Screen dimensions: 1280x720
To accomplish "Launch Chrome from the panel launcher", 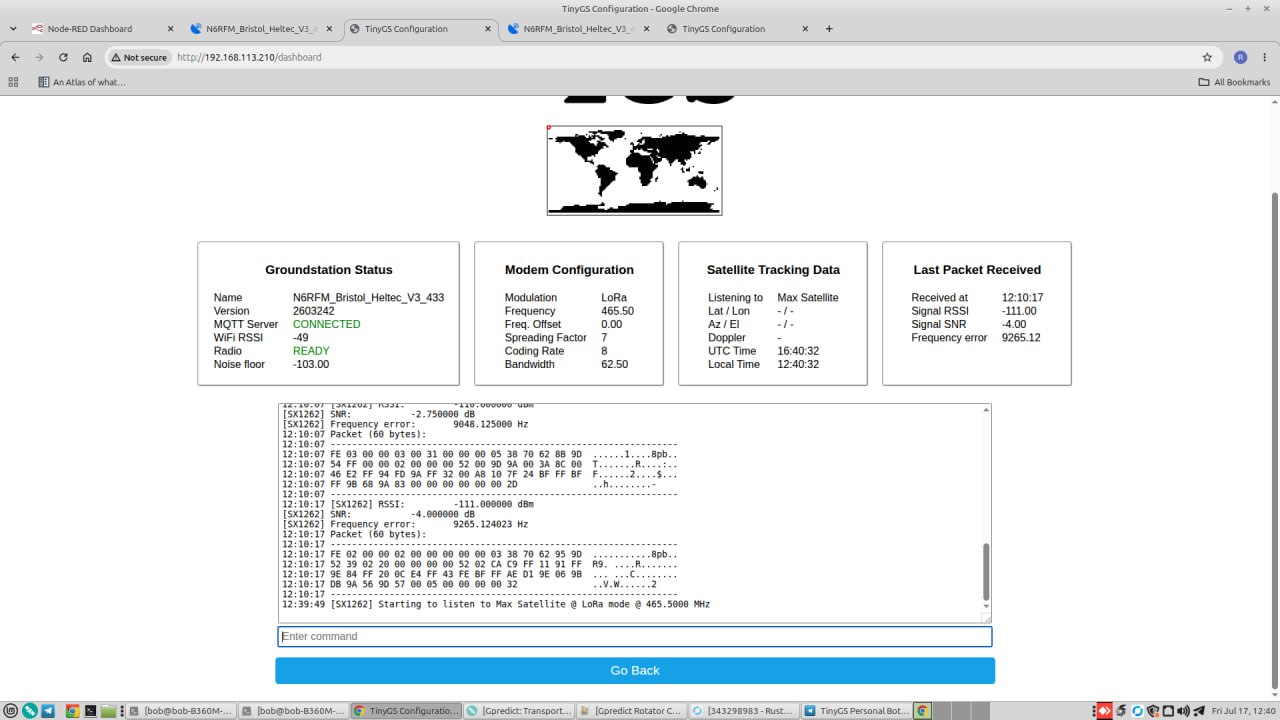I will click(72, 711).
